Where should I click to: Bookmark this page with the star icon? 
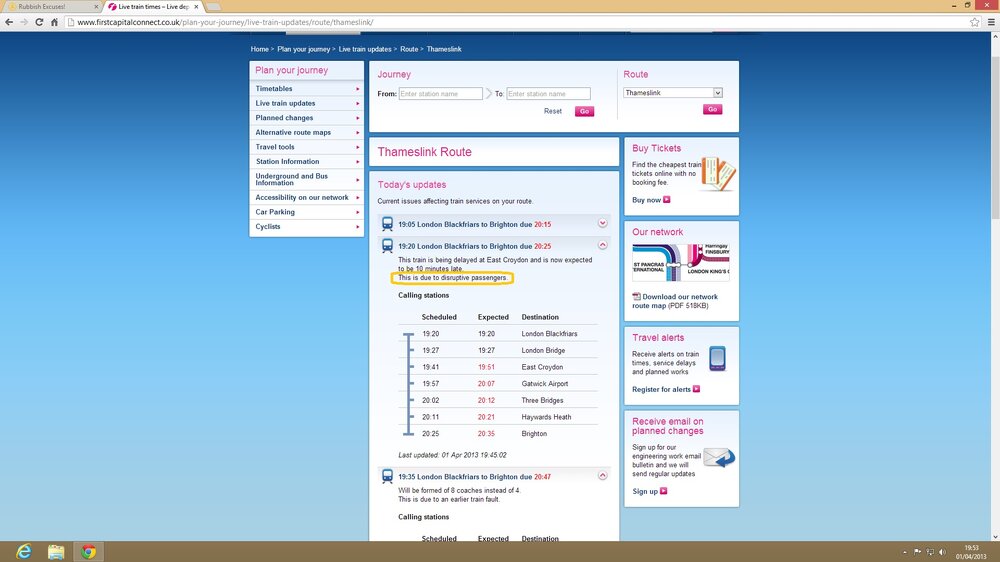click(x=974, y=22)
